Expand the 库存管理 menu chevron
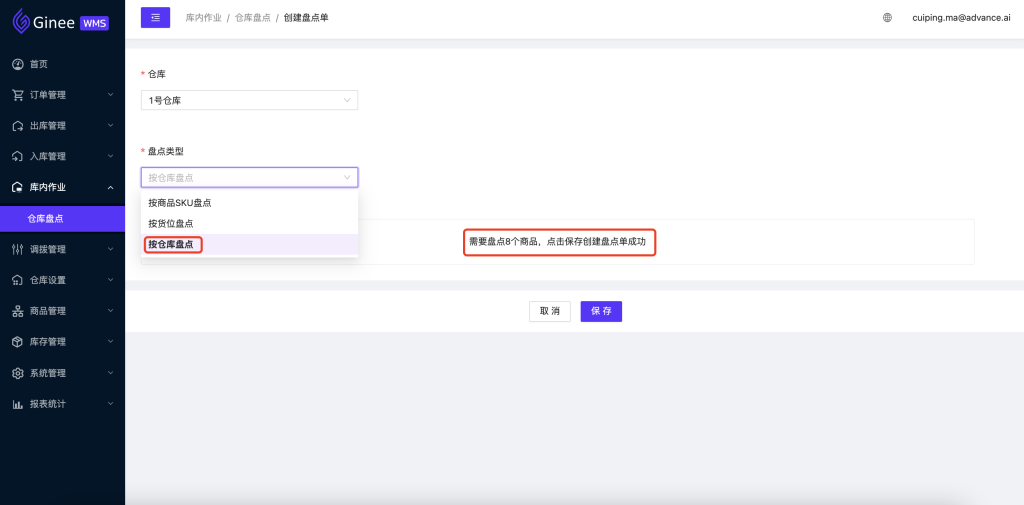The image size is (1024, 505). 110,342
